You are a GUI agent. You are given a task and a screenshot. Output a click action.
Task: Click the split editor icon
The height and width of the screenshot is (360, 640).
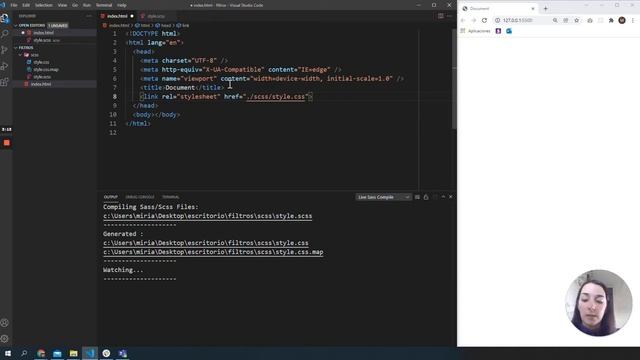pyautogui.click(x=441, y=16)
